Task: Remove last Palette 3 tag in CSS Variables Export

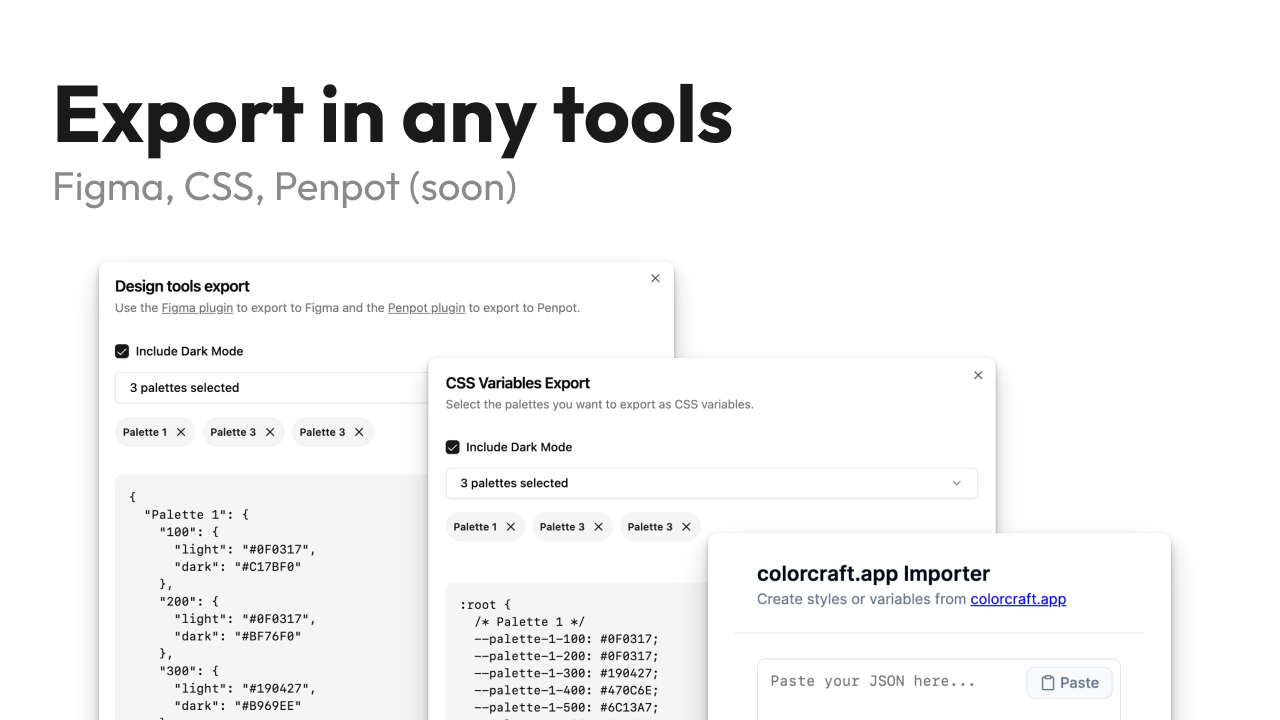Action: [686, 526]
